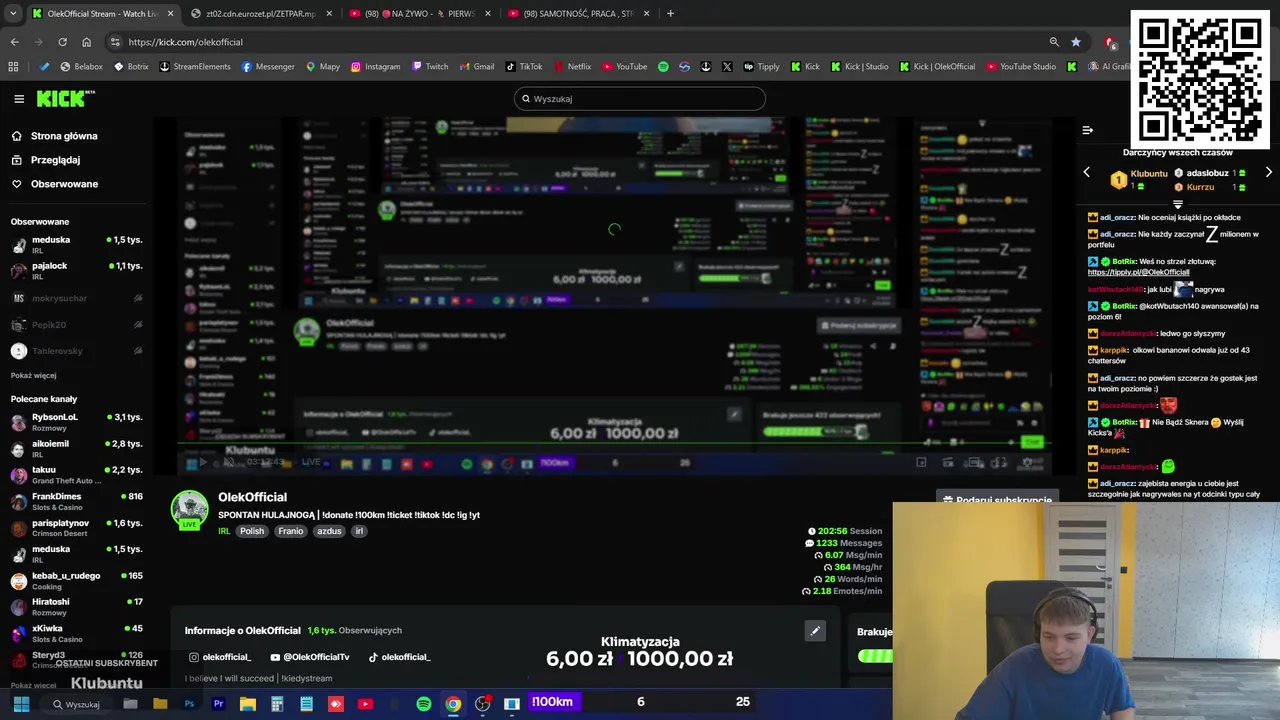Open StreamElements bookmark
Viewport: 1280px width, 720px height.
click(x=195, y=67)
